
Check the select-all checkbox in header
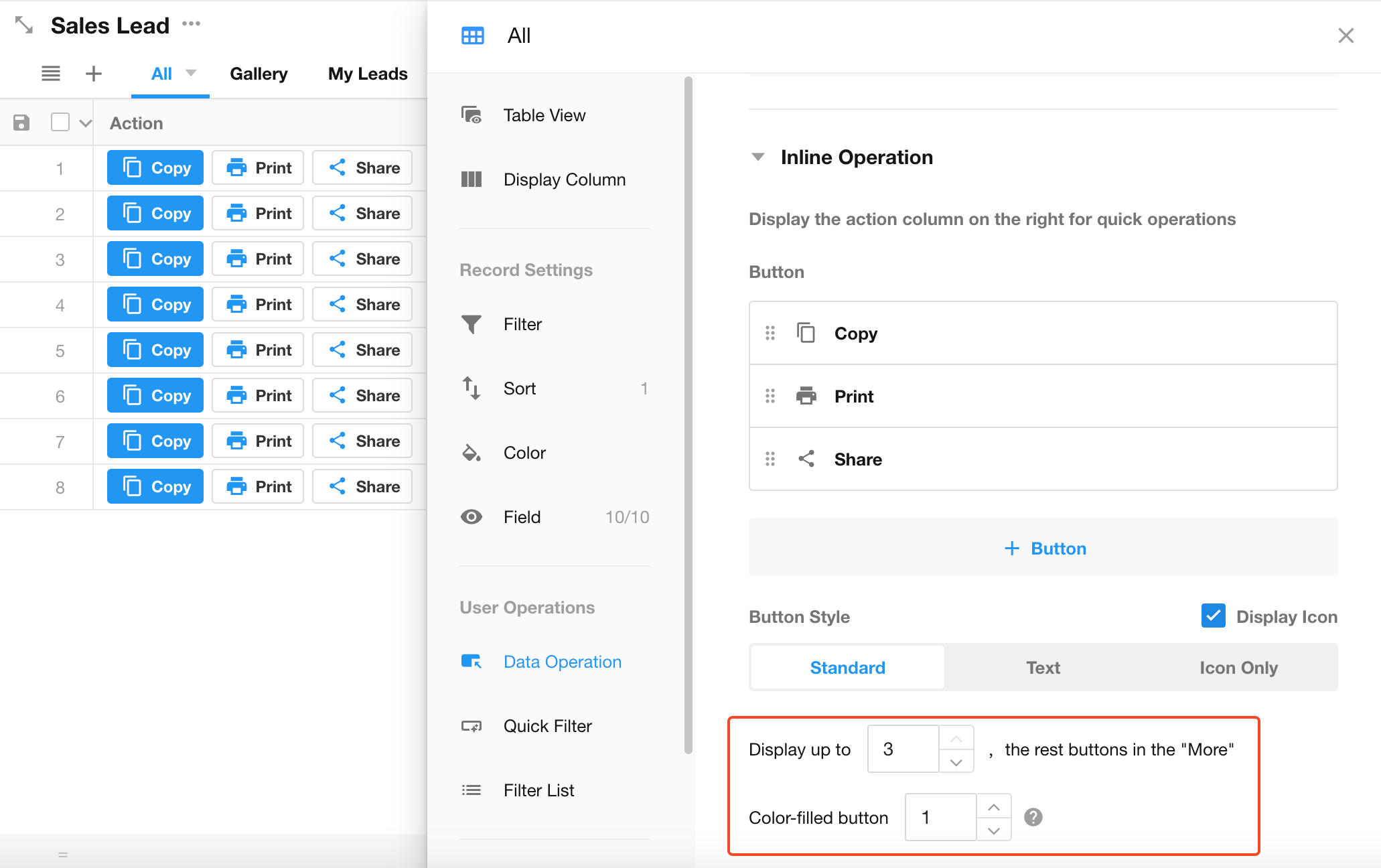pos(60,123)
